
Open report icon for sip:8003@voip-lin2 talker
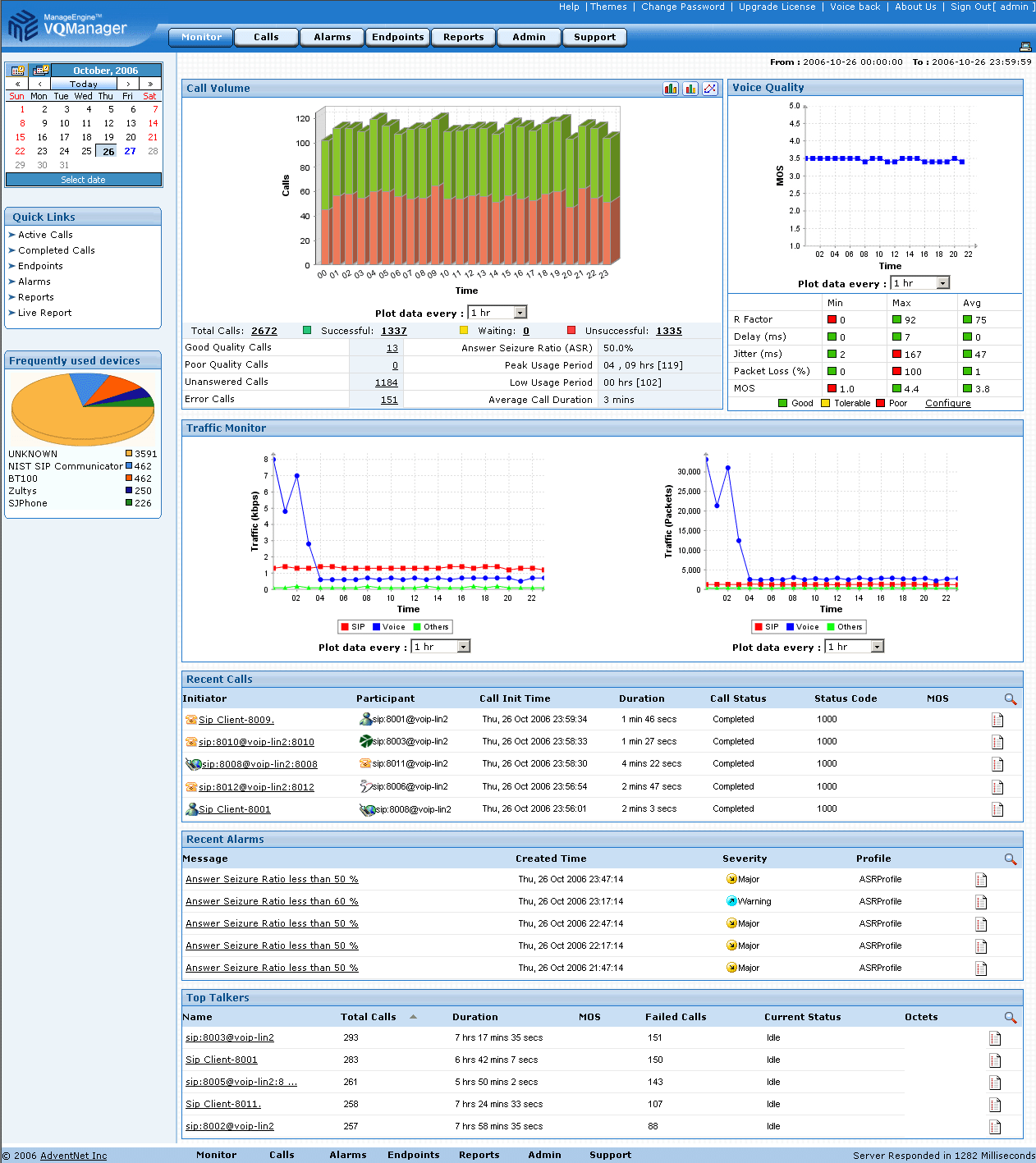tap(995, 1038)
